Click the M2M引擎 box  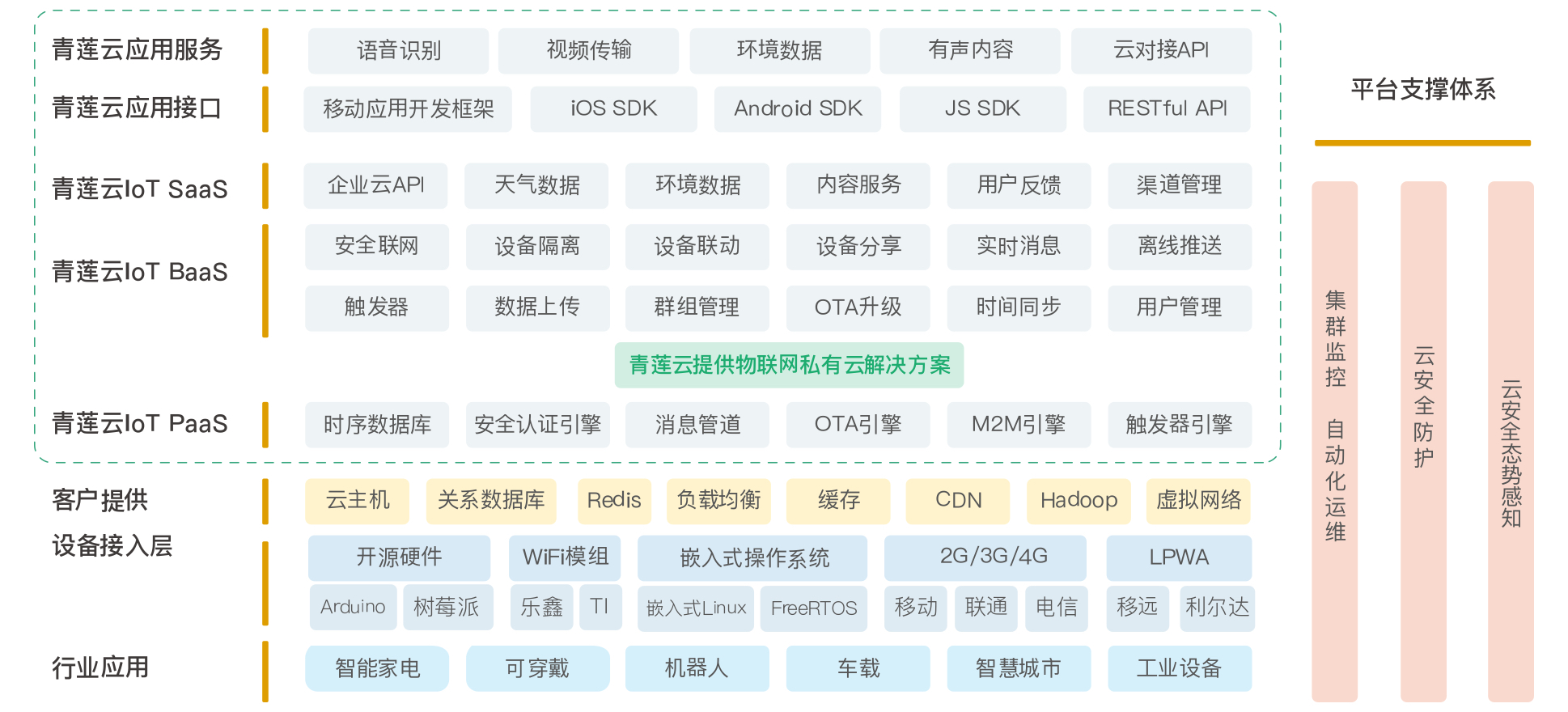point(1018,425)
